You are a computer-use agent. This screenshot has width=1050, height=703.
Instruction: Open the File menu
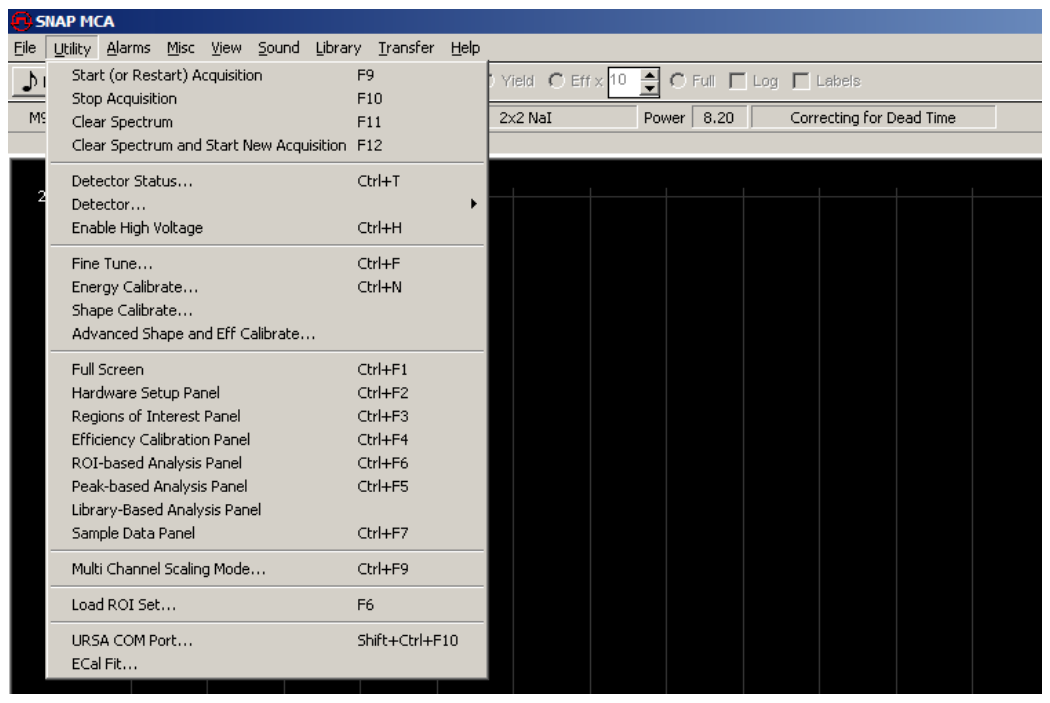[x=25, y=48]
